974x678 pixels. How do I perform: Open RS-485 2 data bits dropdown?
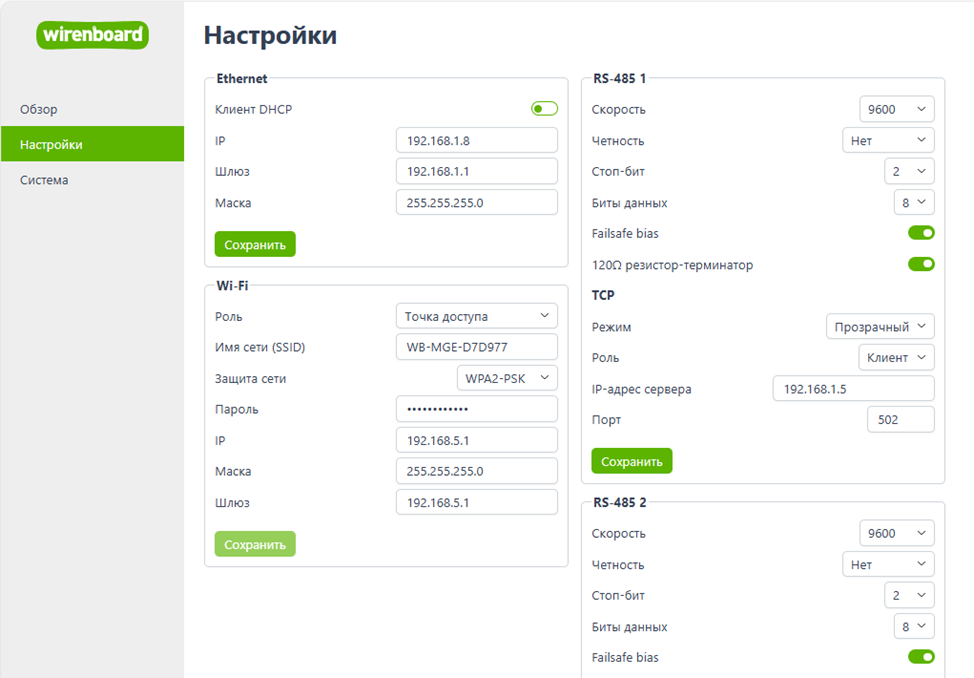[914, 627]
